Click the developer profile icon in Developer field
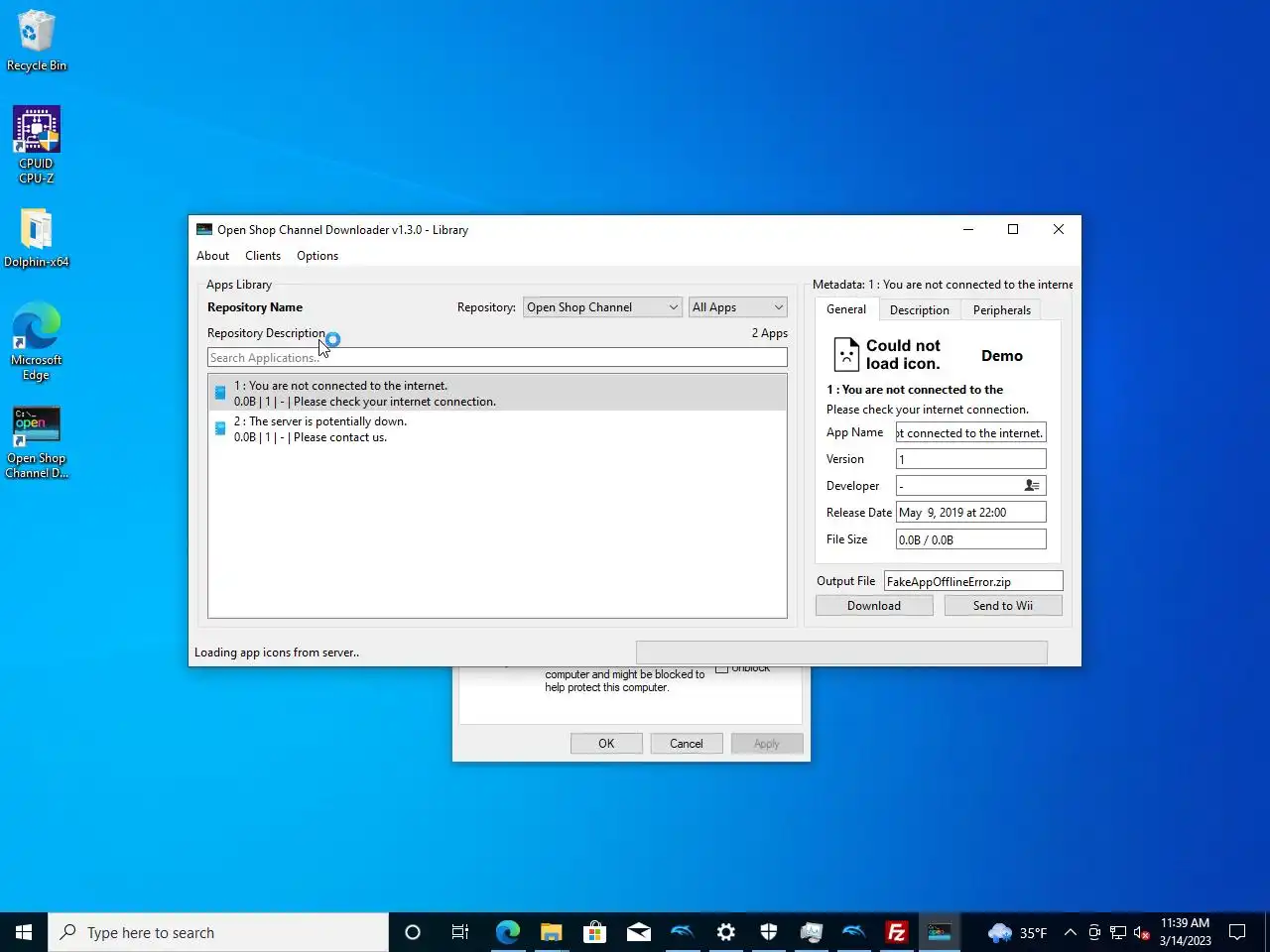Image resolution: width=1270 pixels, height=952 pixels. [1032, 485]
